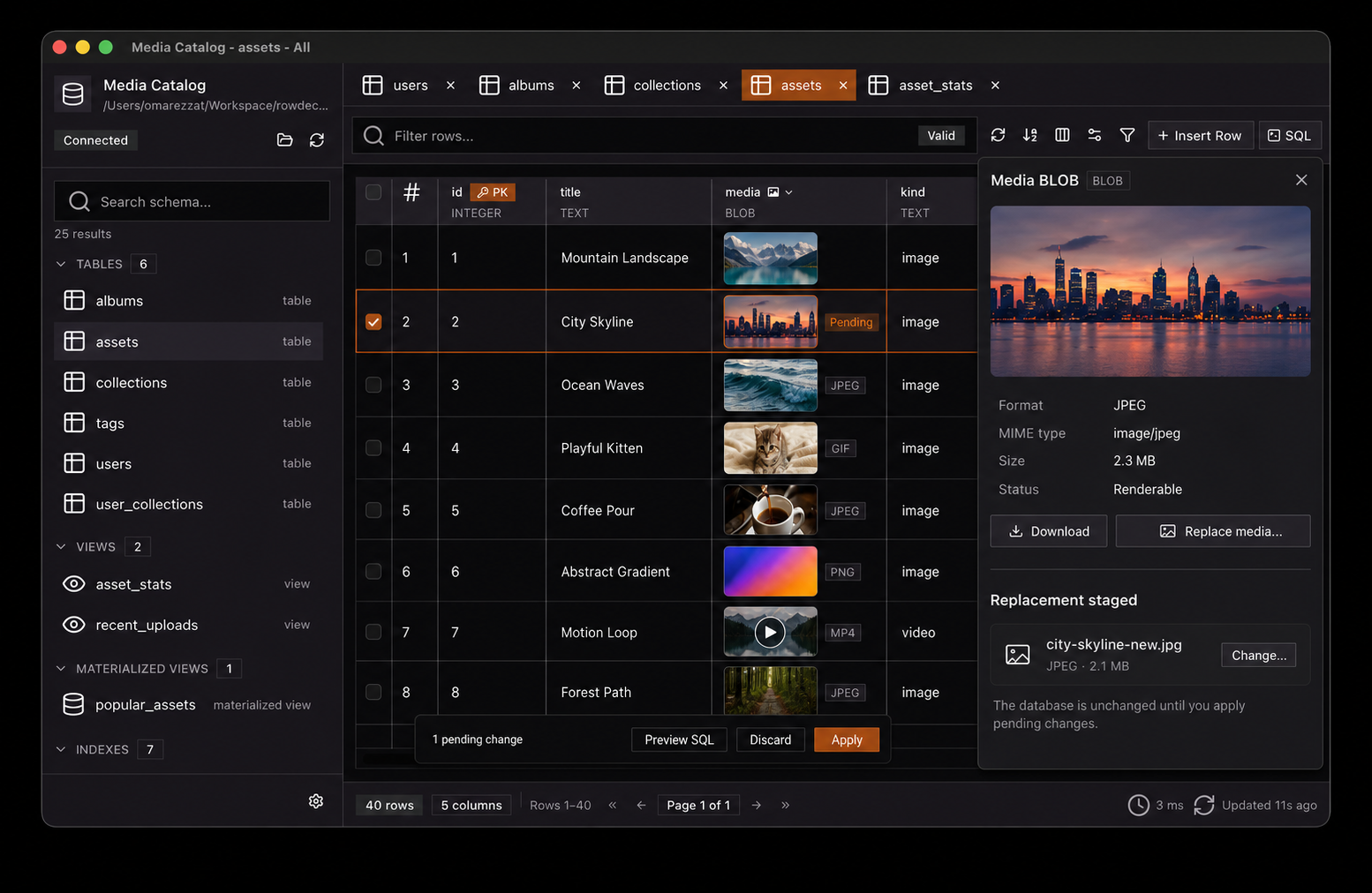Collapse the TABLES section

tap(61, 264)
